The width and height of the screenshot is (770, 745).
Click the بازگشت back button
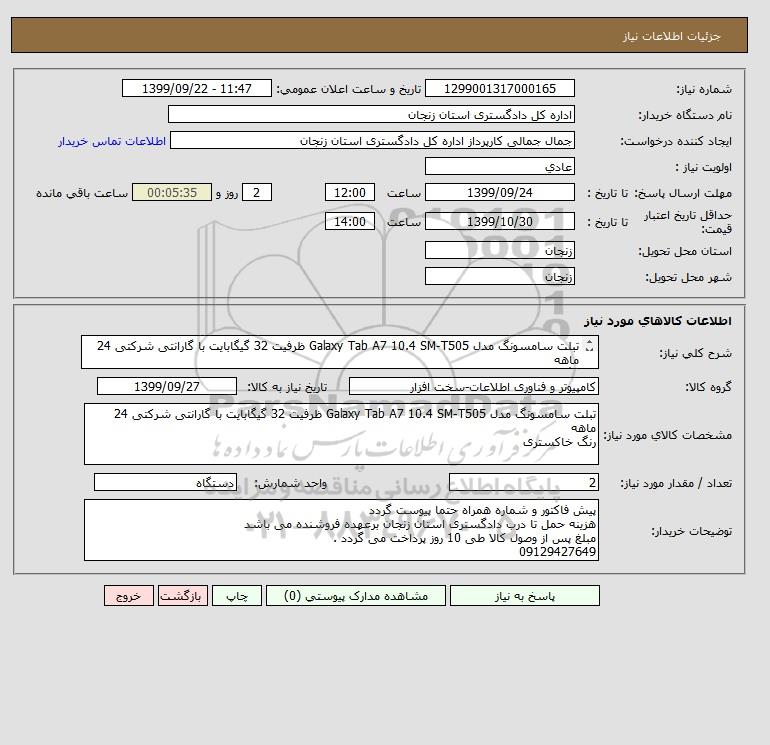click(x=183, y=596)
